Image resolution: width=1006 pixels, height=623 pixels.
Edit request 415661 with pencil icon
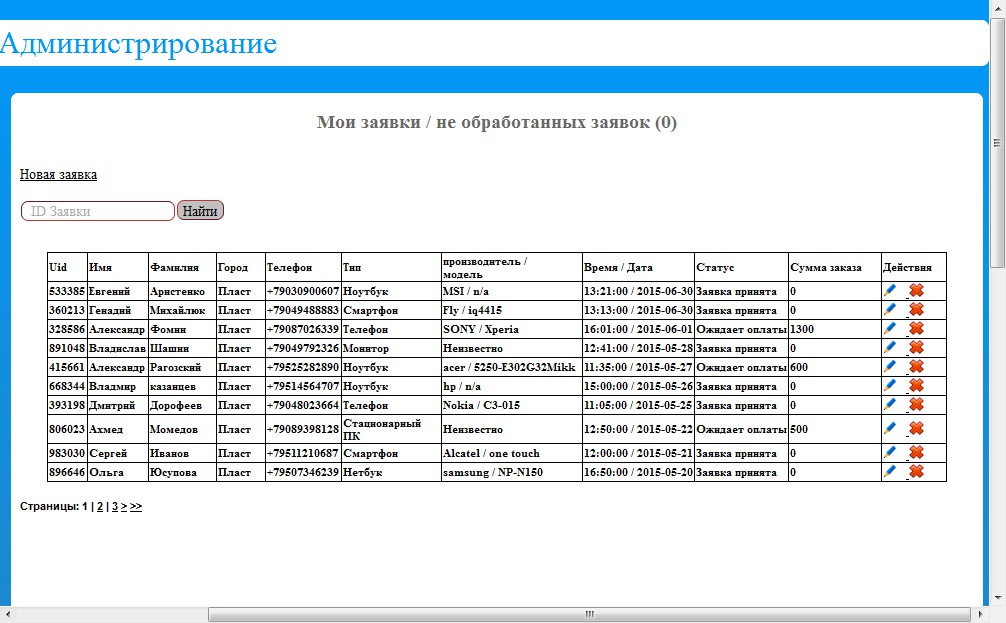pos(890,366)
